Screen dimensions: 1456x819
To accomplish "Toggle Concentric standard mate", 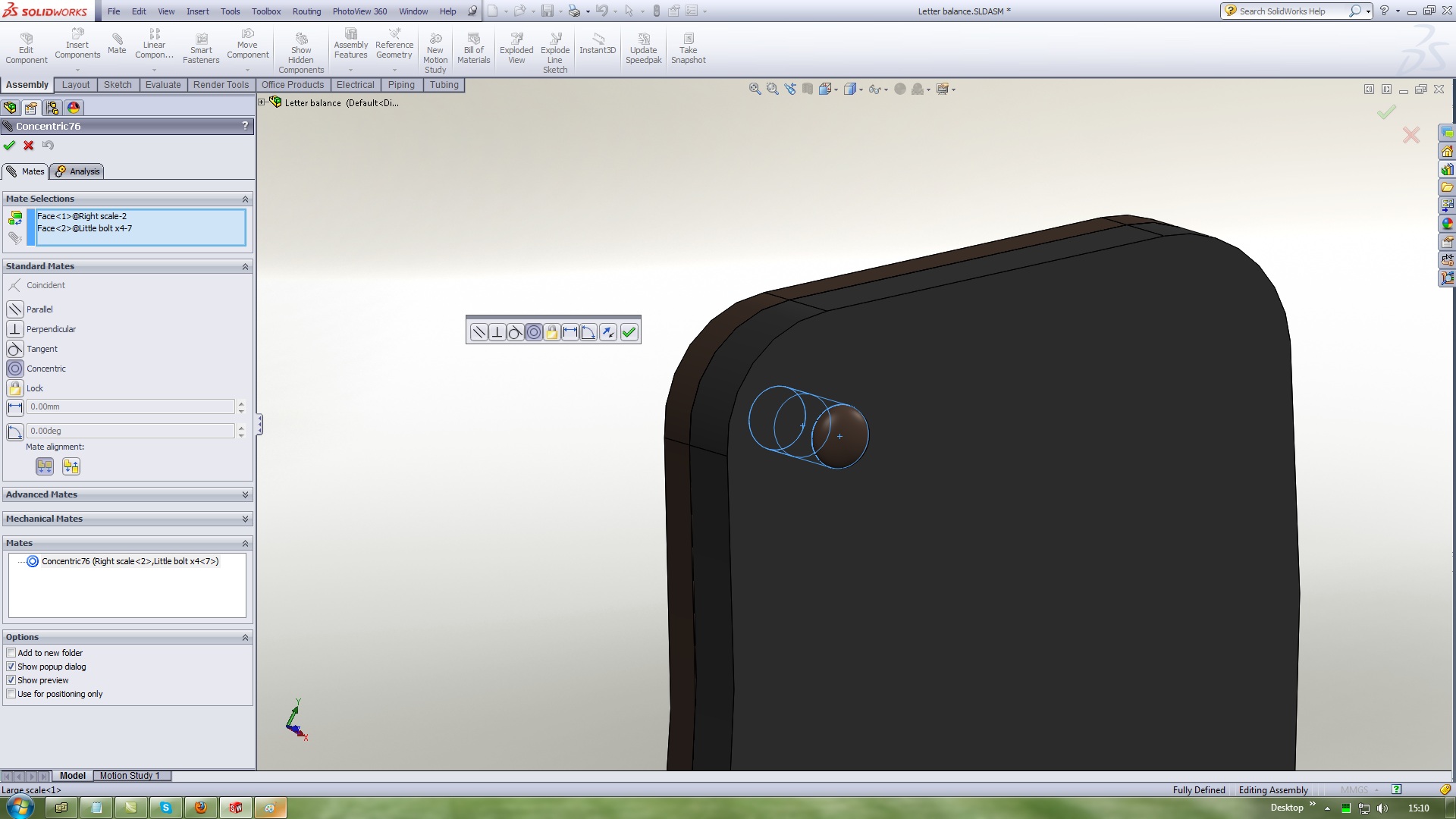I will [15, 369].
